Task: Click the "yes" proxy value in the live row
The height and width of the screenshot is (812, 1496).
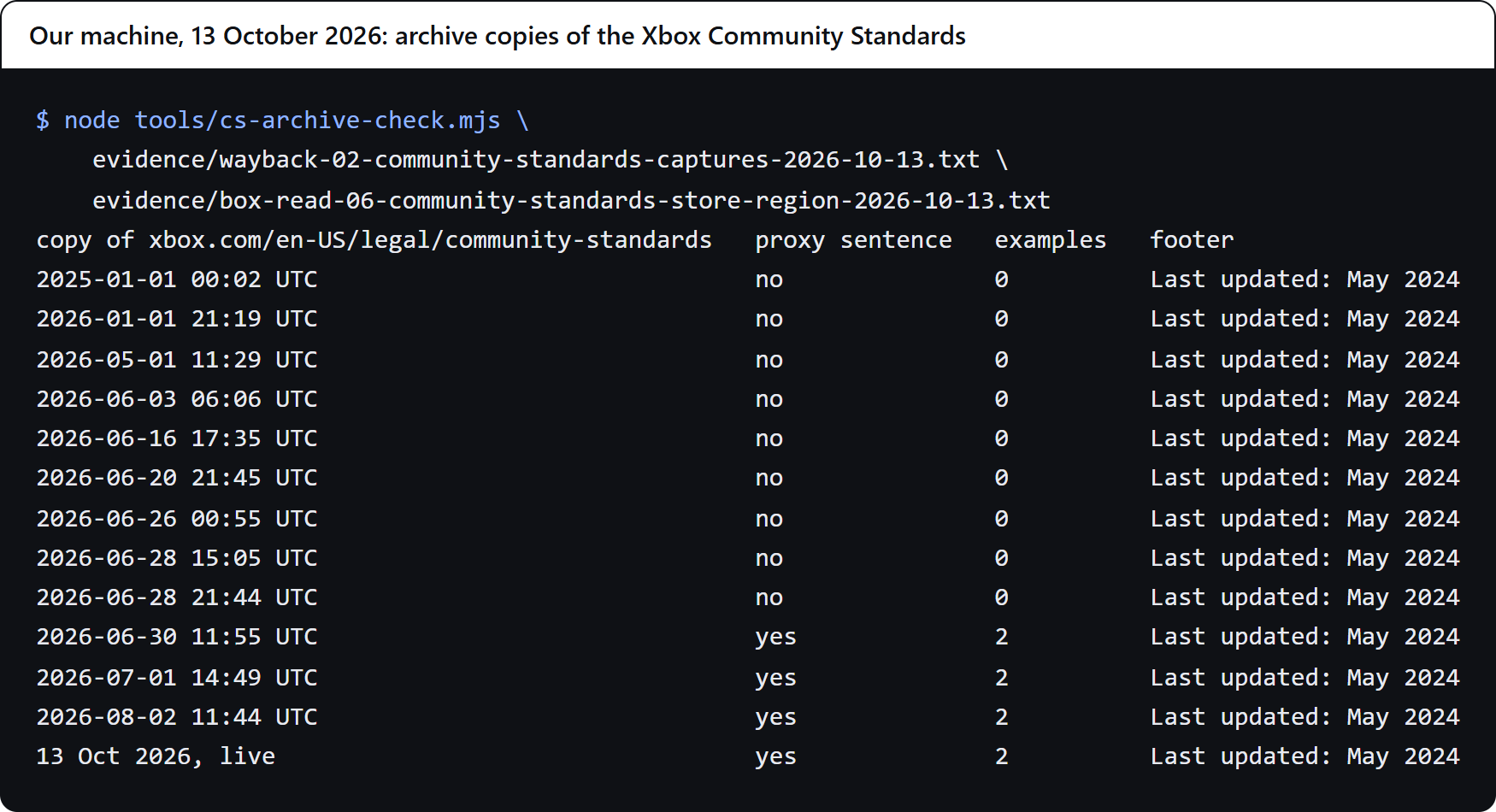Action: pyautogui.click(x=776, y=756)
